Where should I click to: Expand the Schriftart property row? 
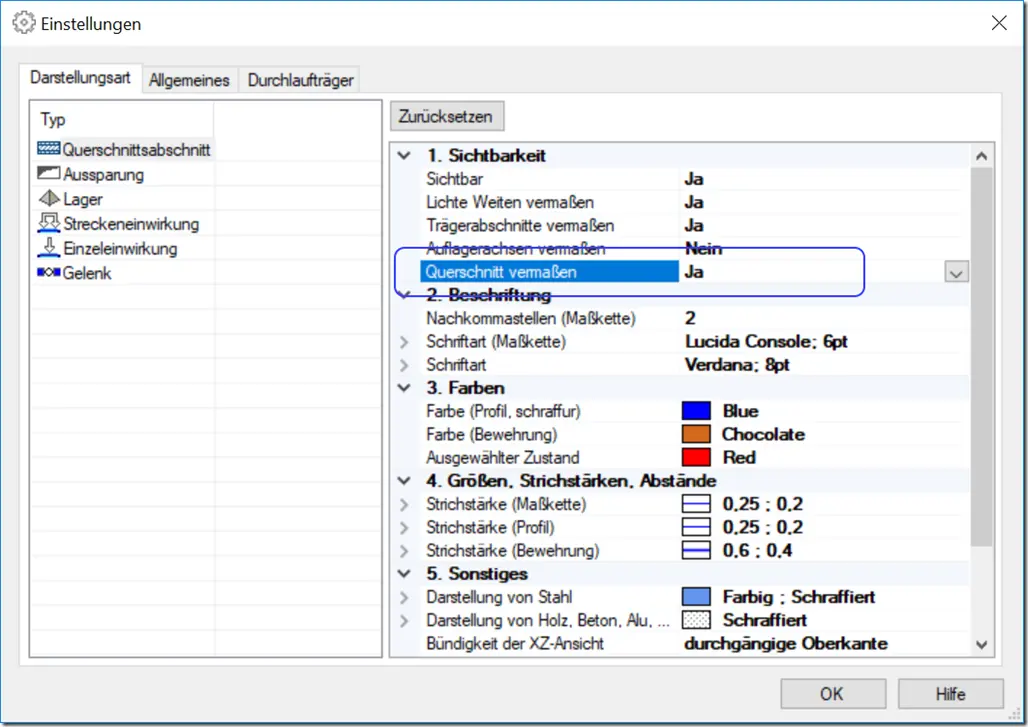click(x=405, y=364)
